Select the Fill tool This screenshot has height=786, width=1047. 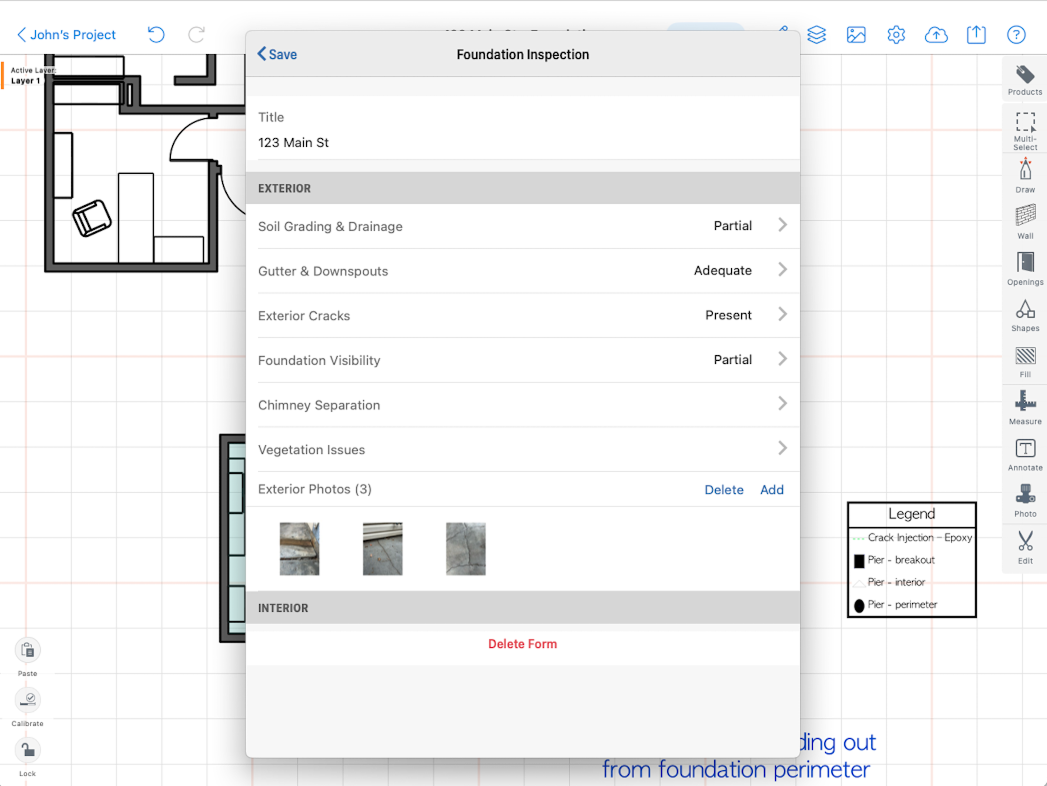pos(1025,362)
